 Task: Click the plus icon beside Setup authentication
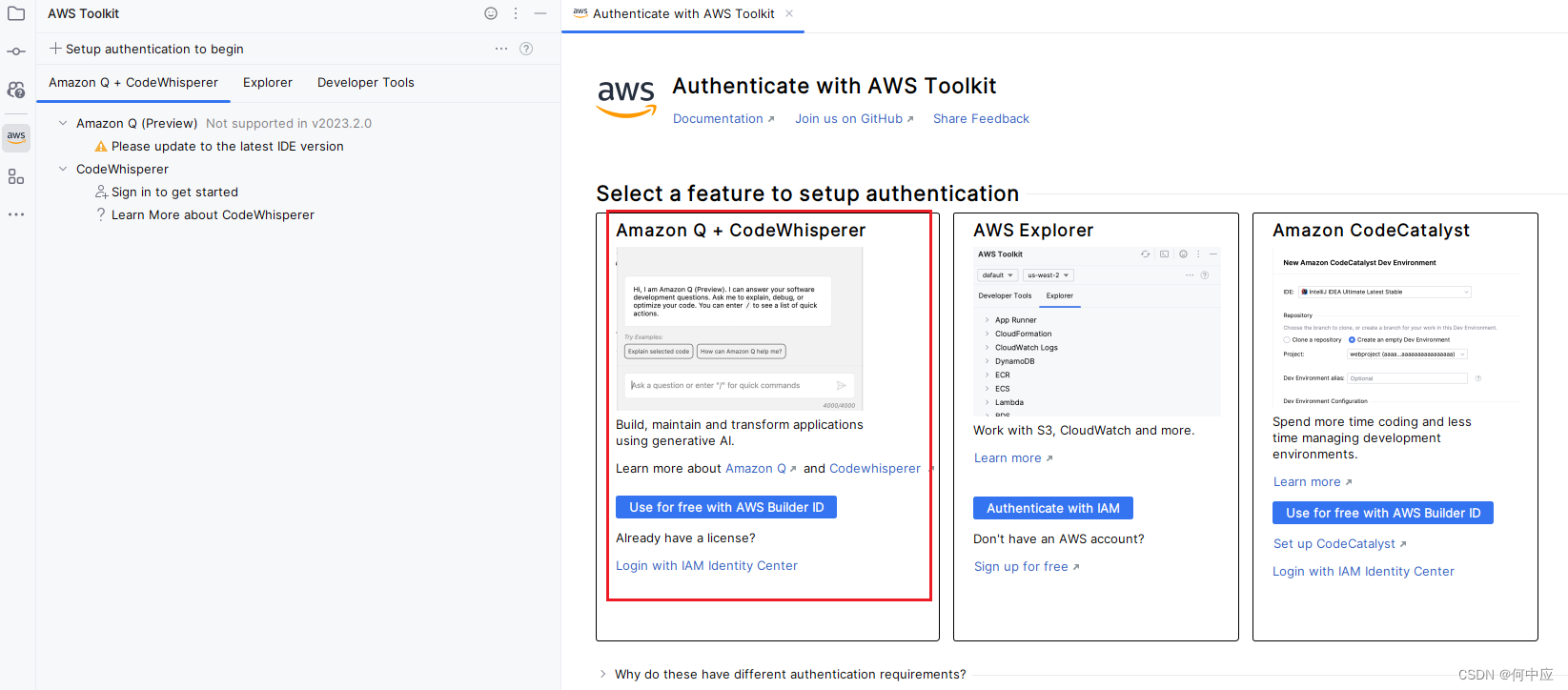(x=55, y=49)
